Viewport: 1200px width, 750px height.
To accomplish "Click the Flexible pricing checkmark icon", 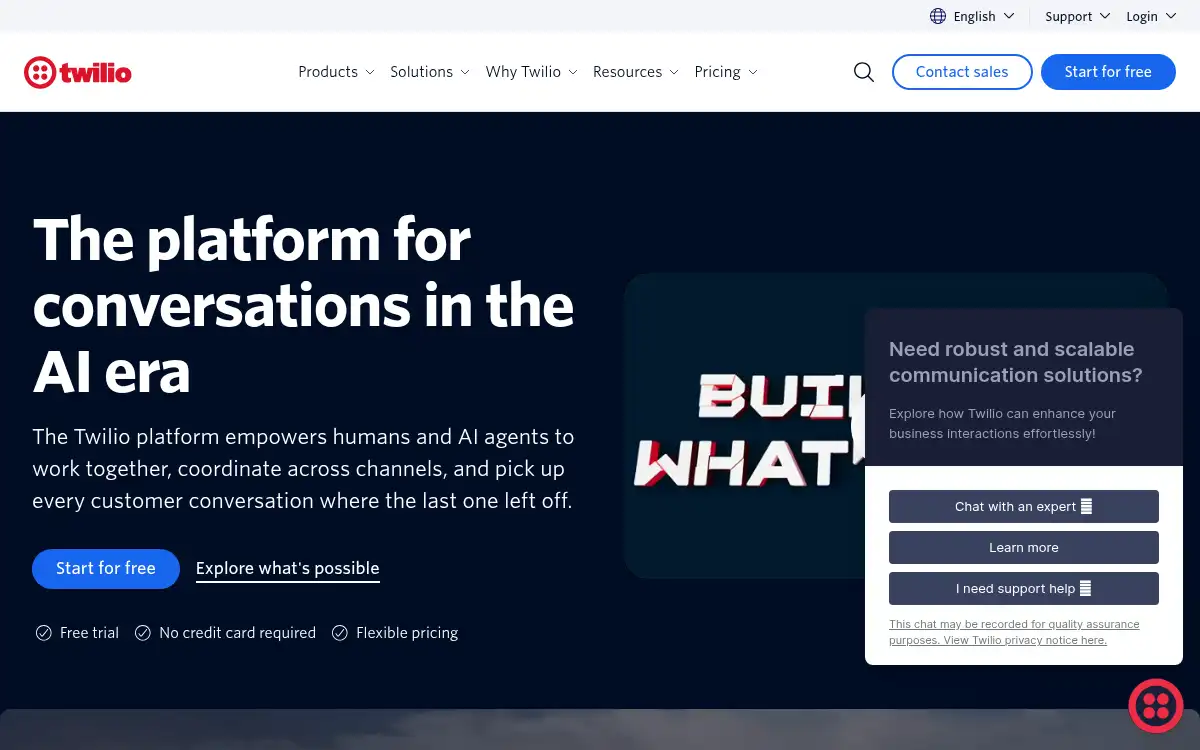I will (x=340, y=633).
